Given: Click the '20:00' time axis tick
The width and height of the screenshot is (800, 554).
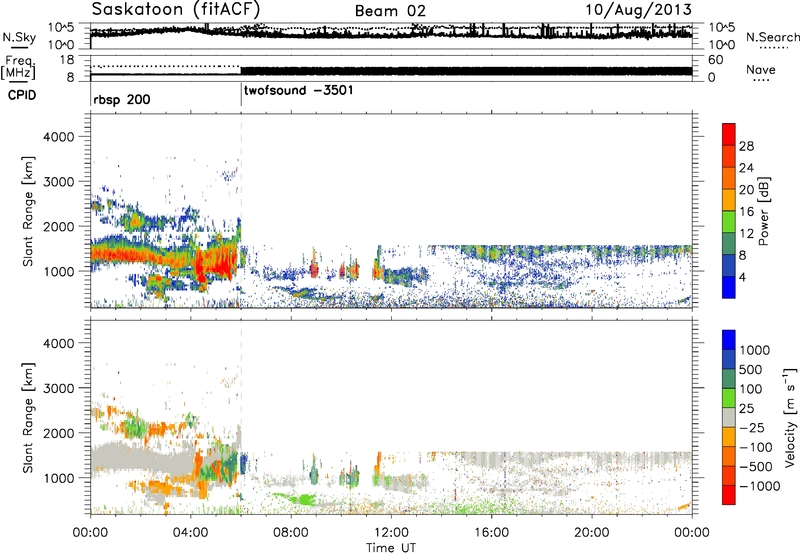Looking at the screenshot, I should [x=591, y=533].
